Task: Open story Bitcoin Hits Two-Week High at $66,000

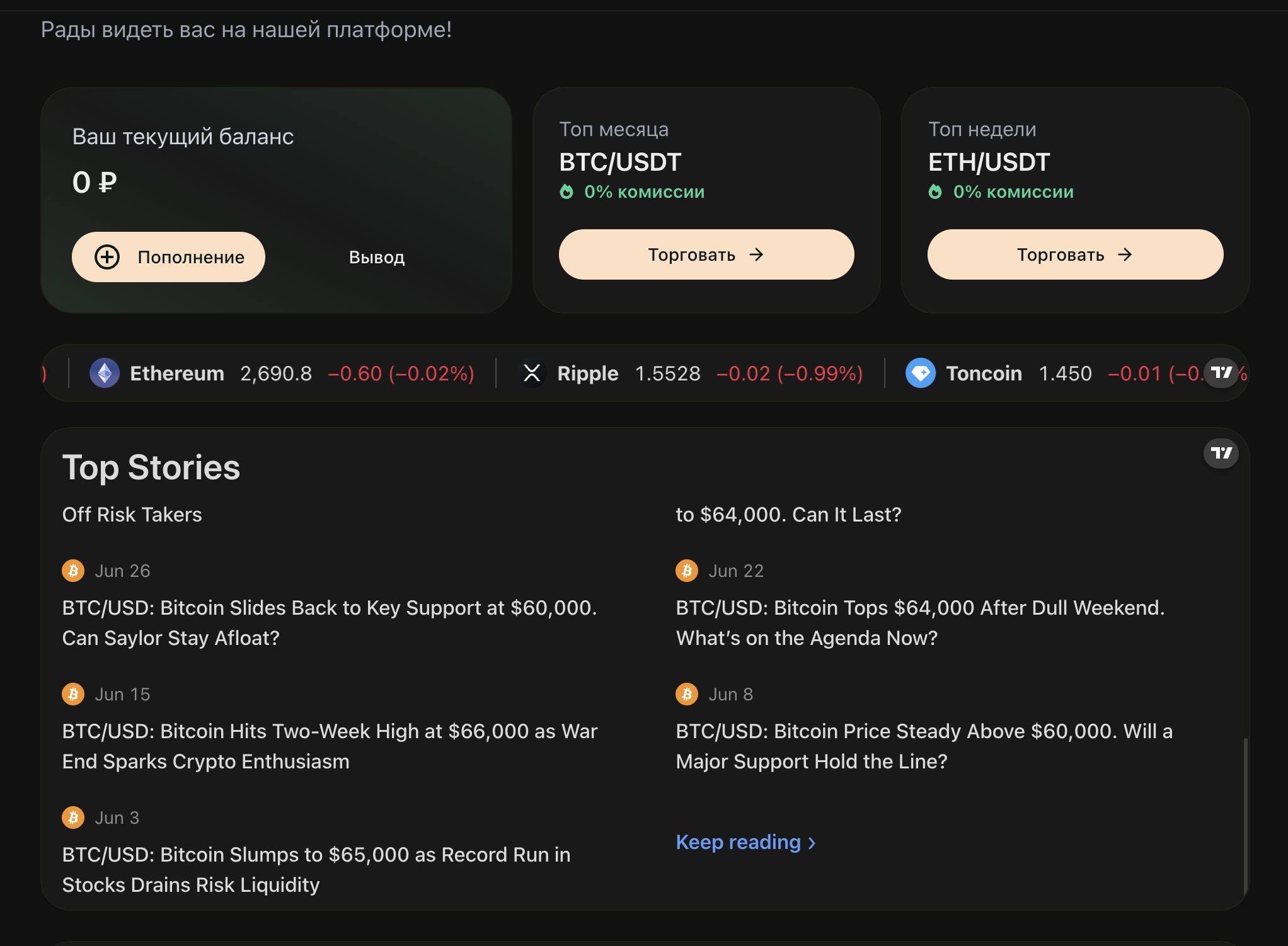Action: pos(330,746)
